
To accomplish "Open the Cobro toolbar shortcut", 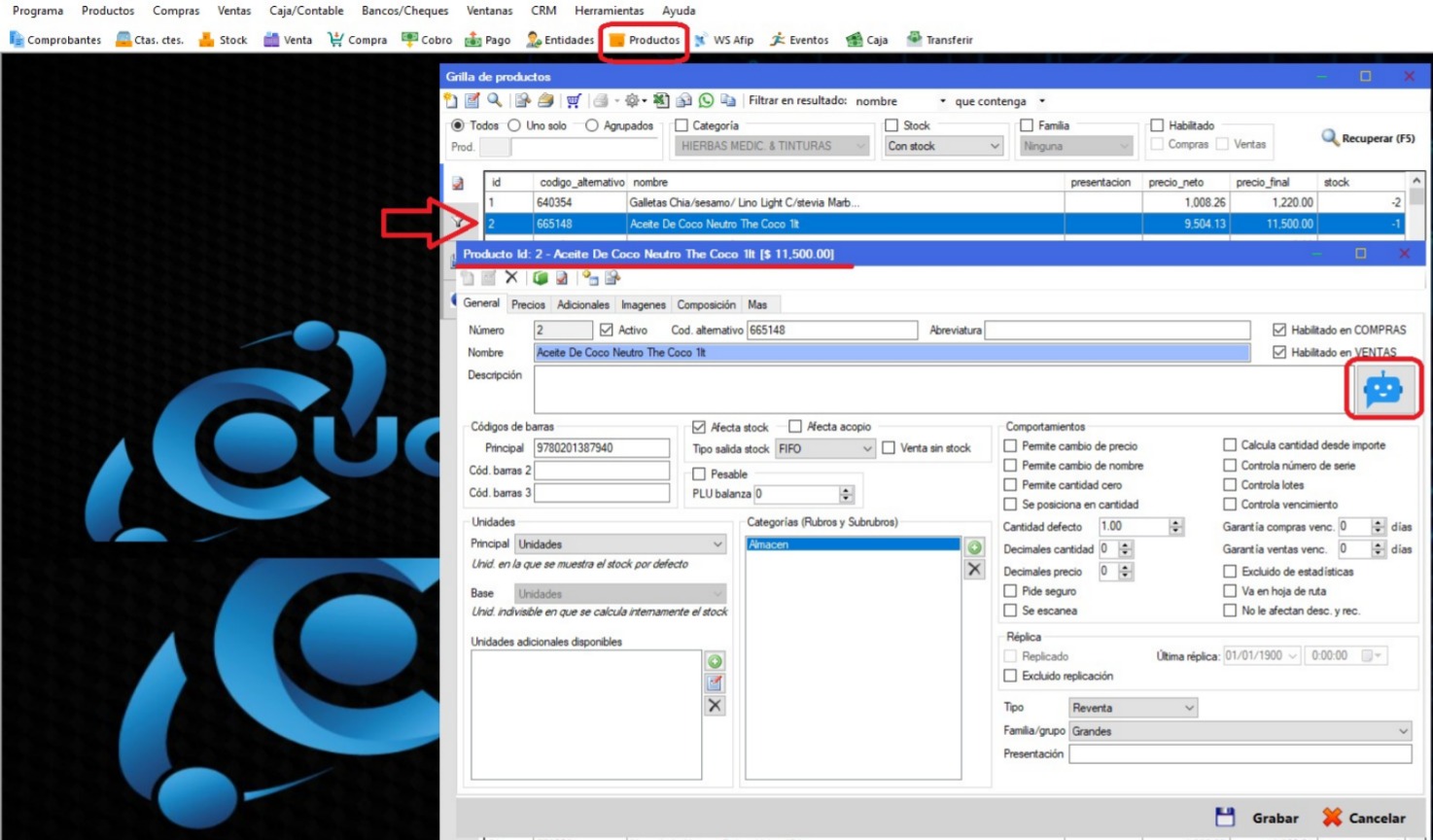I will pos(427,40).
